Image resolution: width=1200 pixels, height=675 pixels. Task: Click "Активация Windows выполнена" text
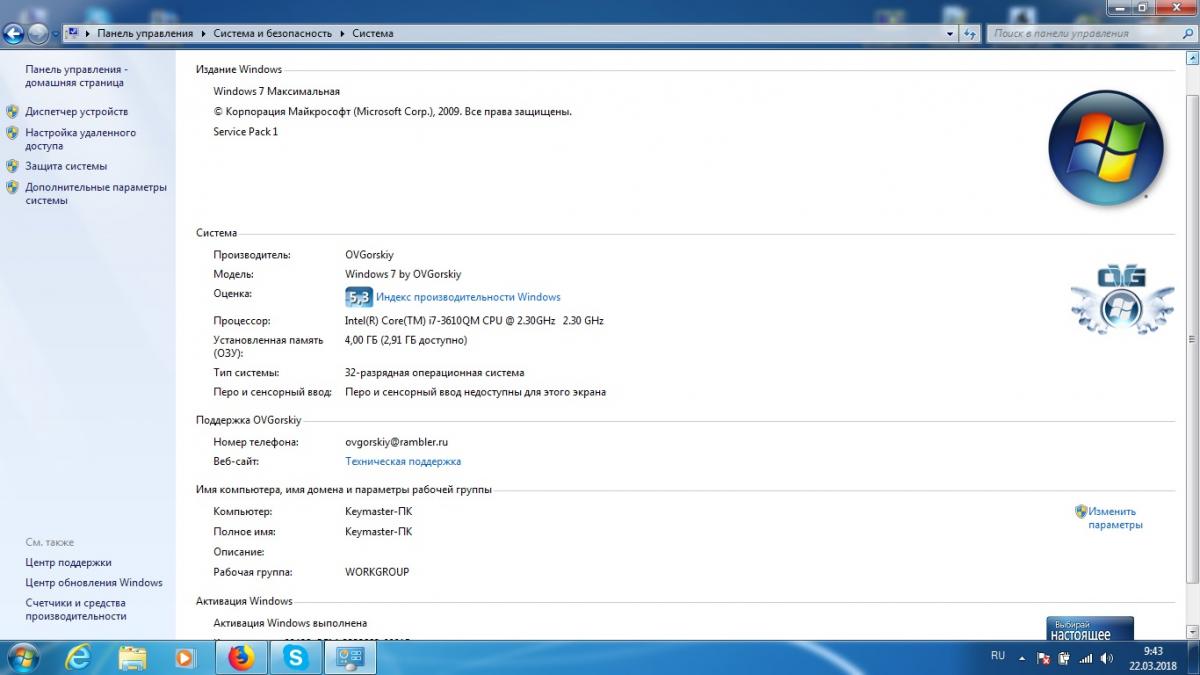[x=290, y=623]
